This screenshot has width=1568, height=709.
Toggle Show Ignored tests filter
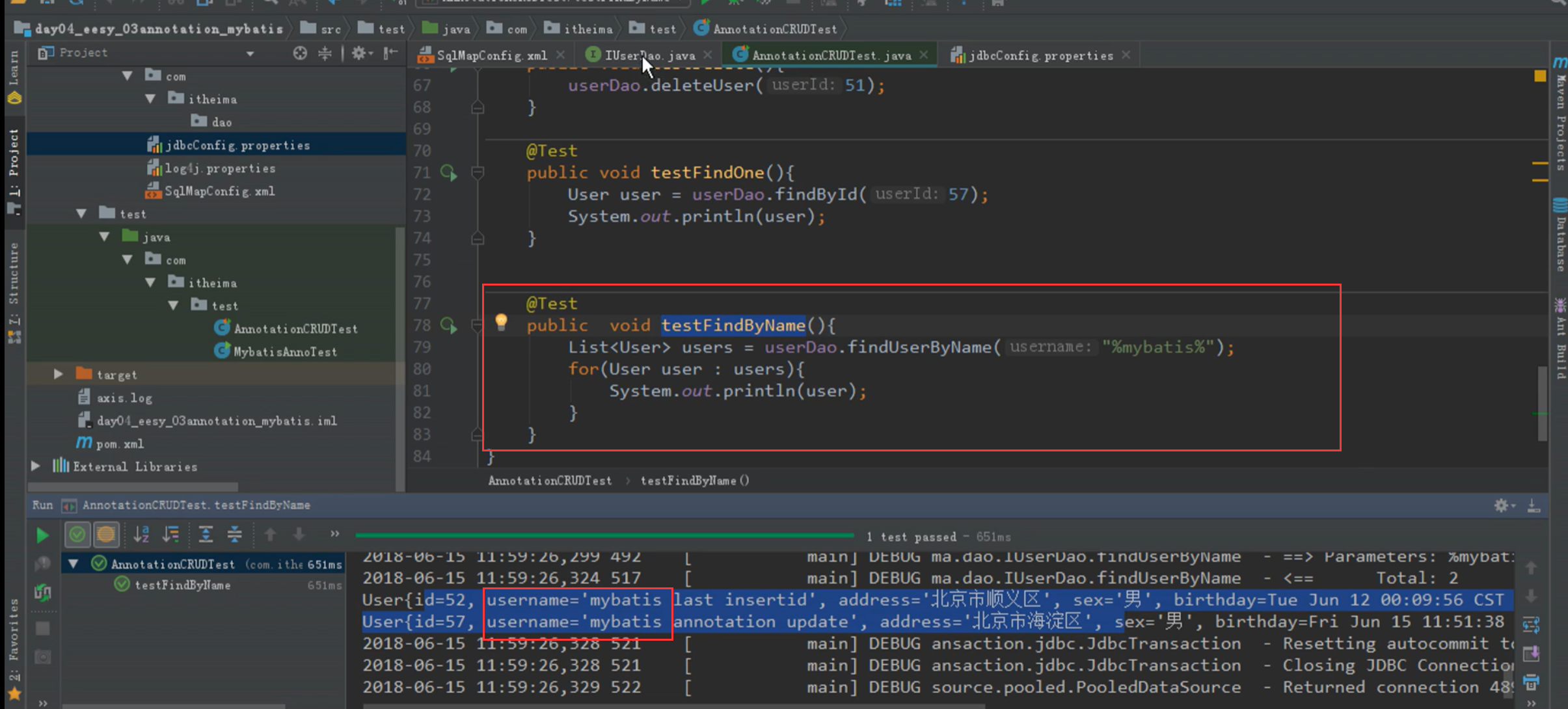(106, 535)
